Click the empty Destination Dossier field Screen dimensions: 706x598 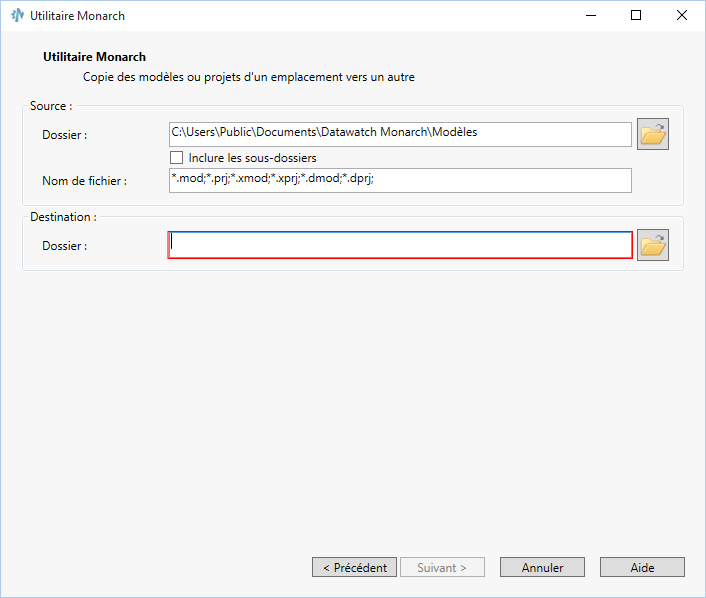coord(400,245)
